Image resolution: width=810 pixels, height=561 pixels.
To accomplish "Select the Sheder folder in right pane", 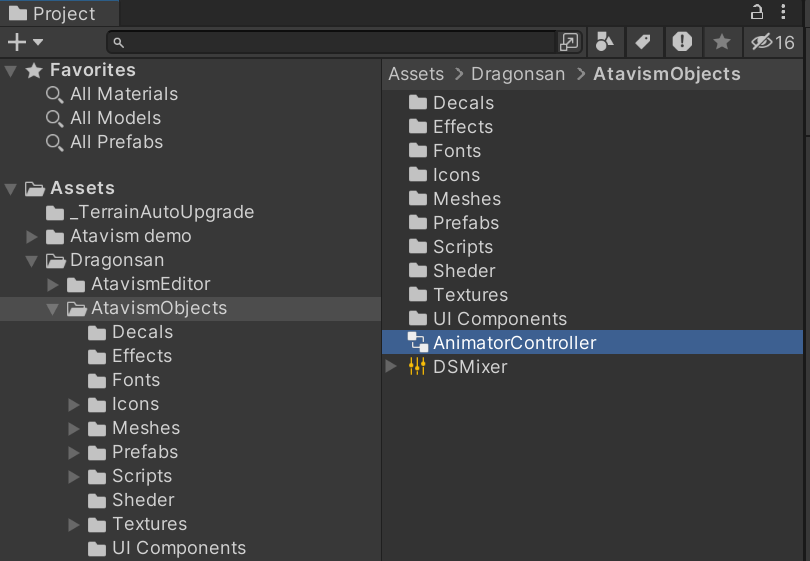I will pyautogui.click(x=463, y=271).
